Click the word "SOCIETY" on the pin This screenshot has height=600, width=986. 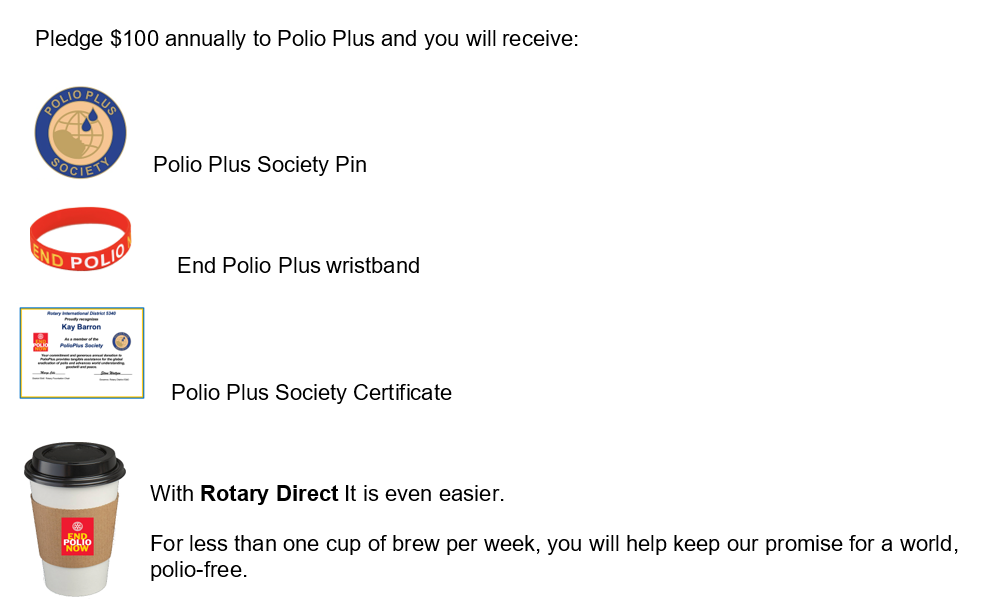(80, 170)
